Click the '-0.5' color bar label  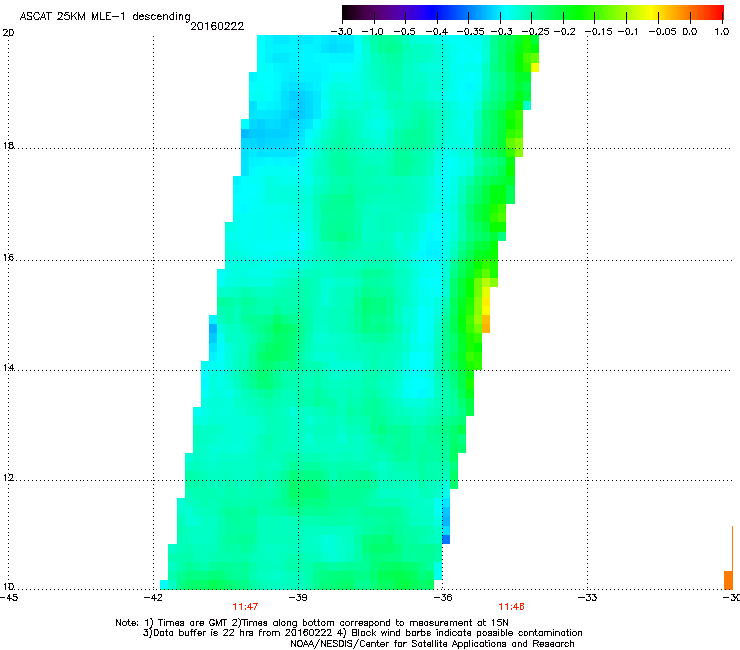point(404,32)
